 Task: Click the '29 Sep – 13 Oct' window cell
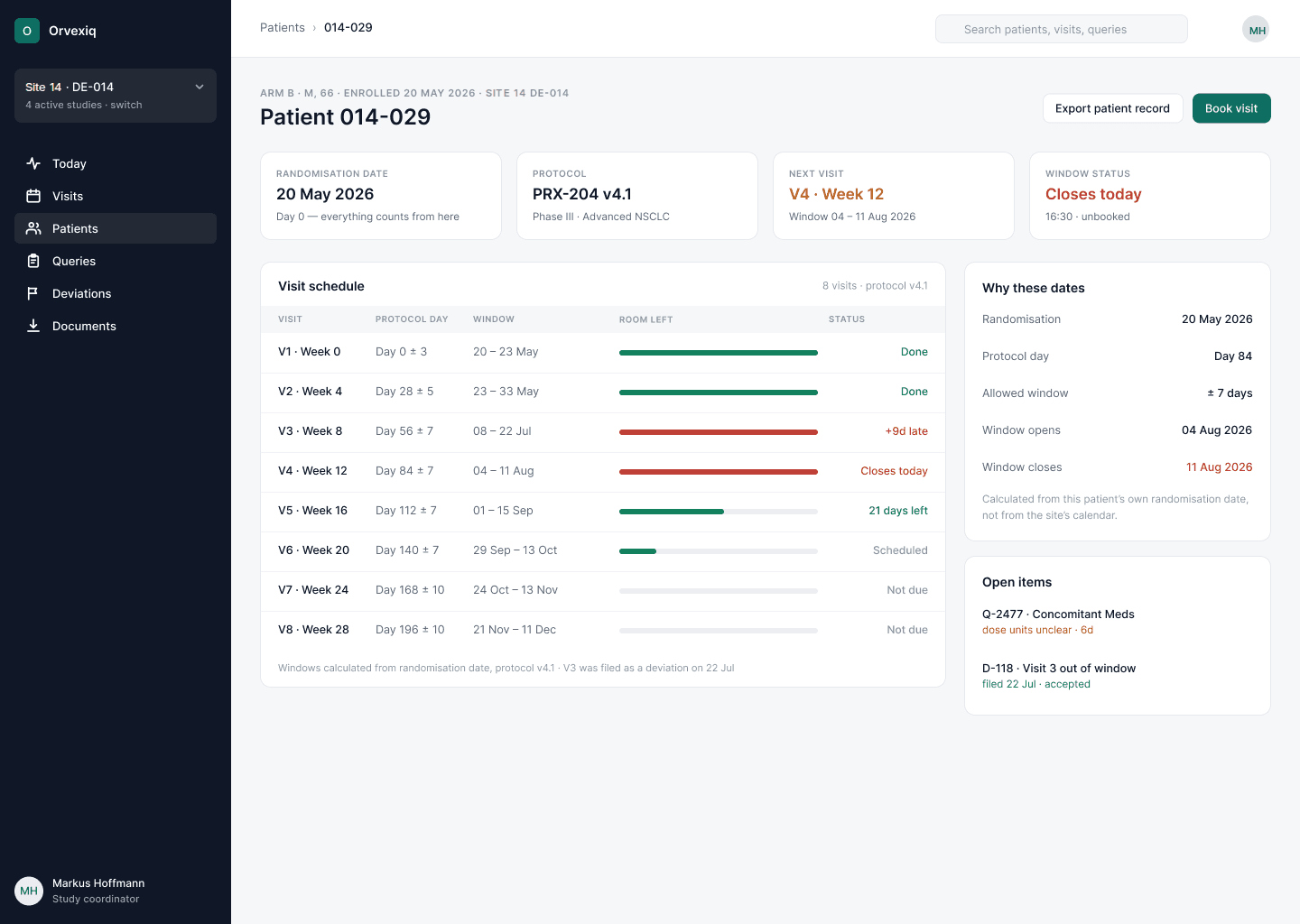click(x=515, y=550)
